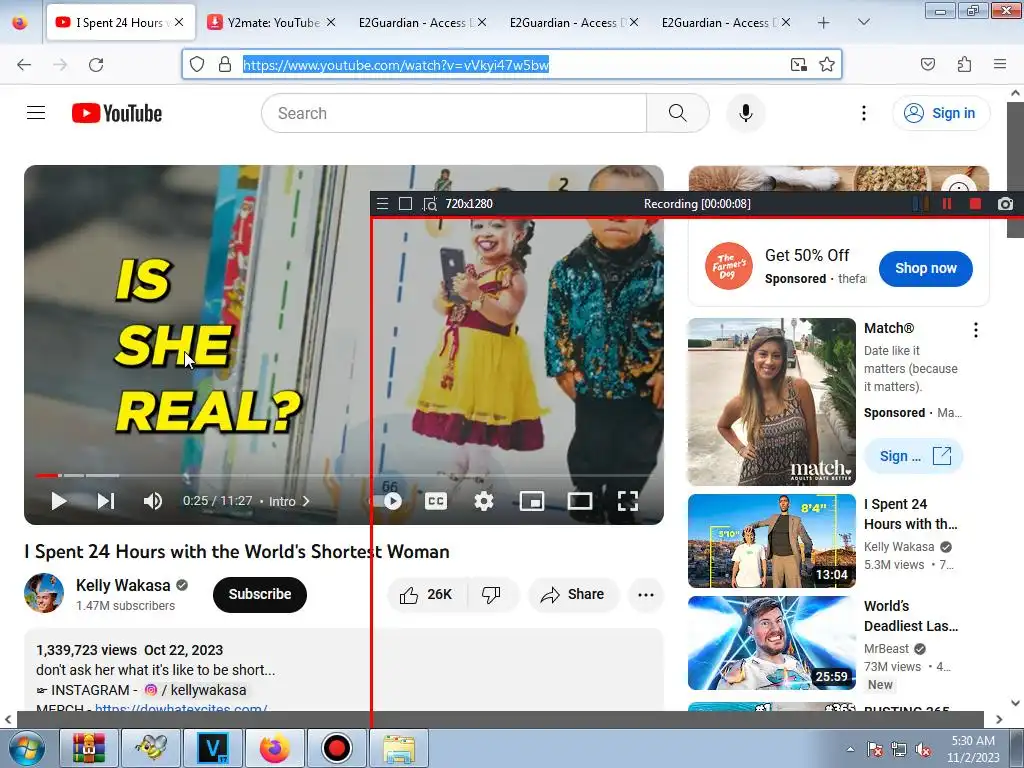The image size is (1024, 768).
Task: Open the Match ad options menu
Action: pos(976,330)
